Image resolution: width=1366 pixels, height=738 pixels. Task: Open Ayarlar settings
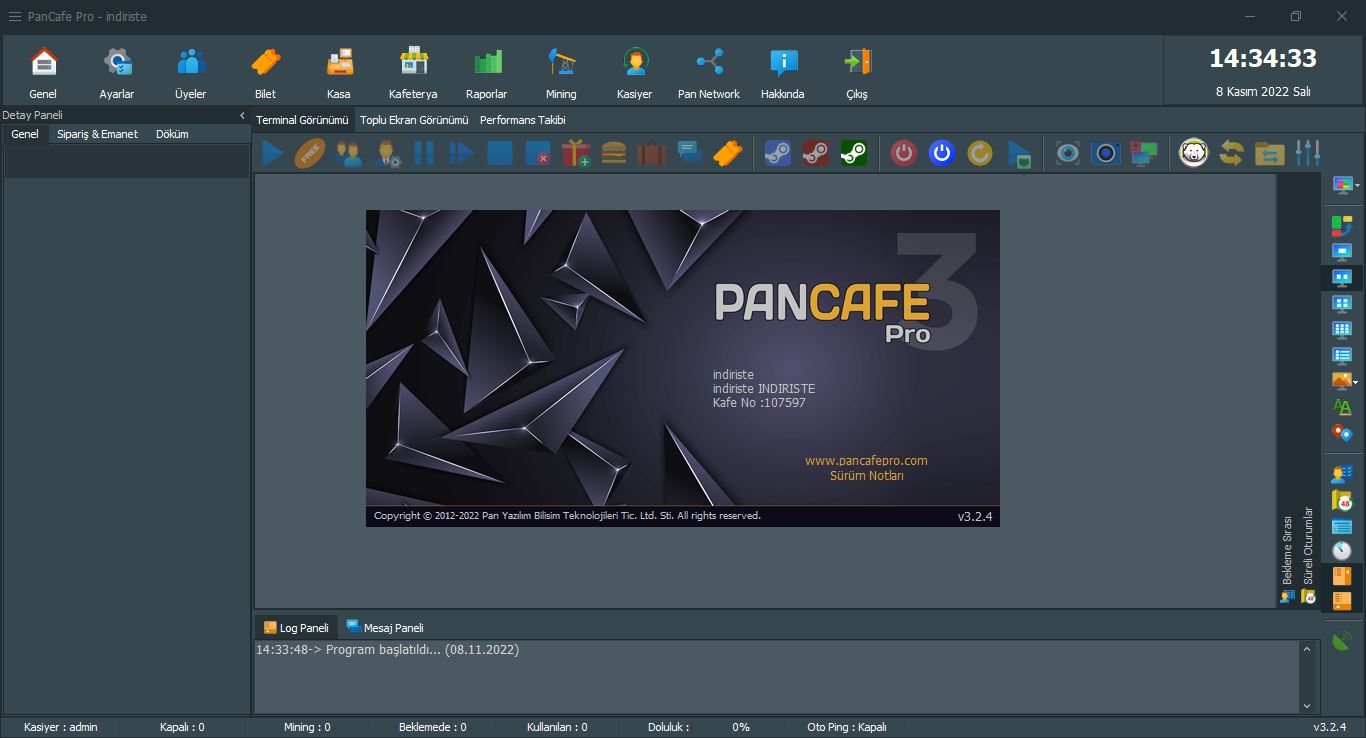(117, 73)
